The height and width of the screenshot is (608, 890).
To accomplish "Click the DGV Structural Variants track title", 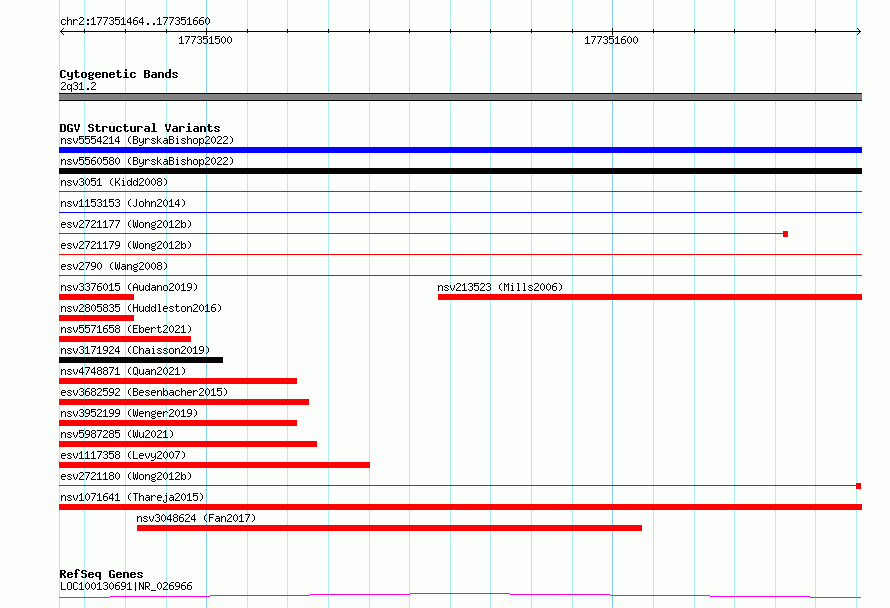I will (140, 128).
